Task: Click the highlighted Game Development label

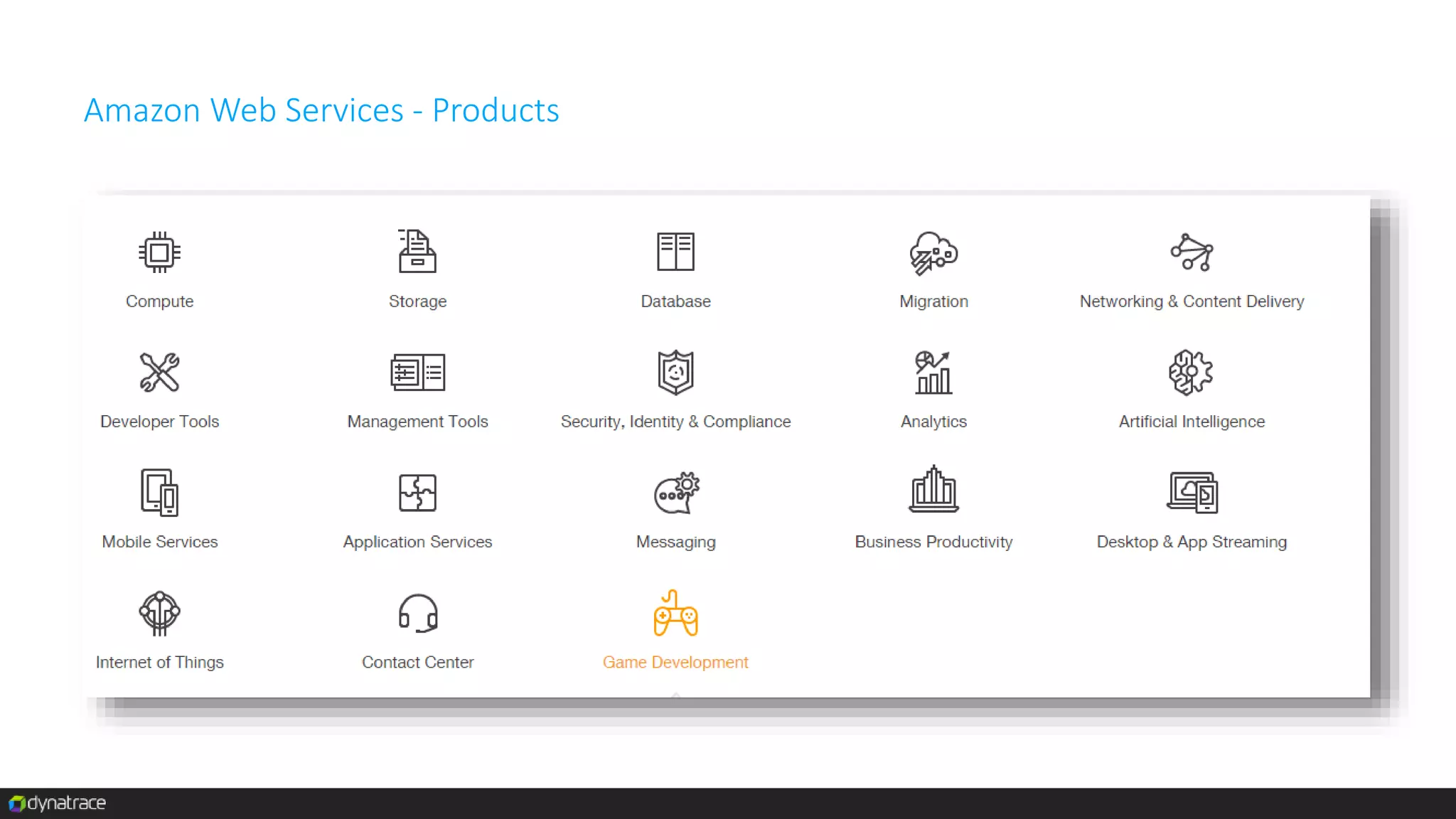Action: (675, 663)
